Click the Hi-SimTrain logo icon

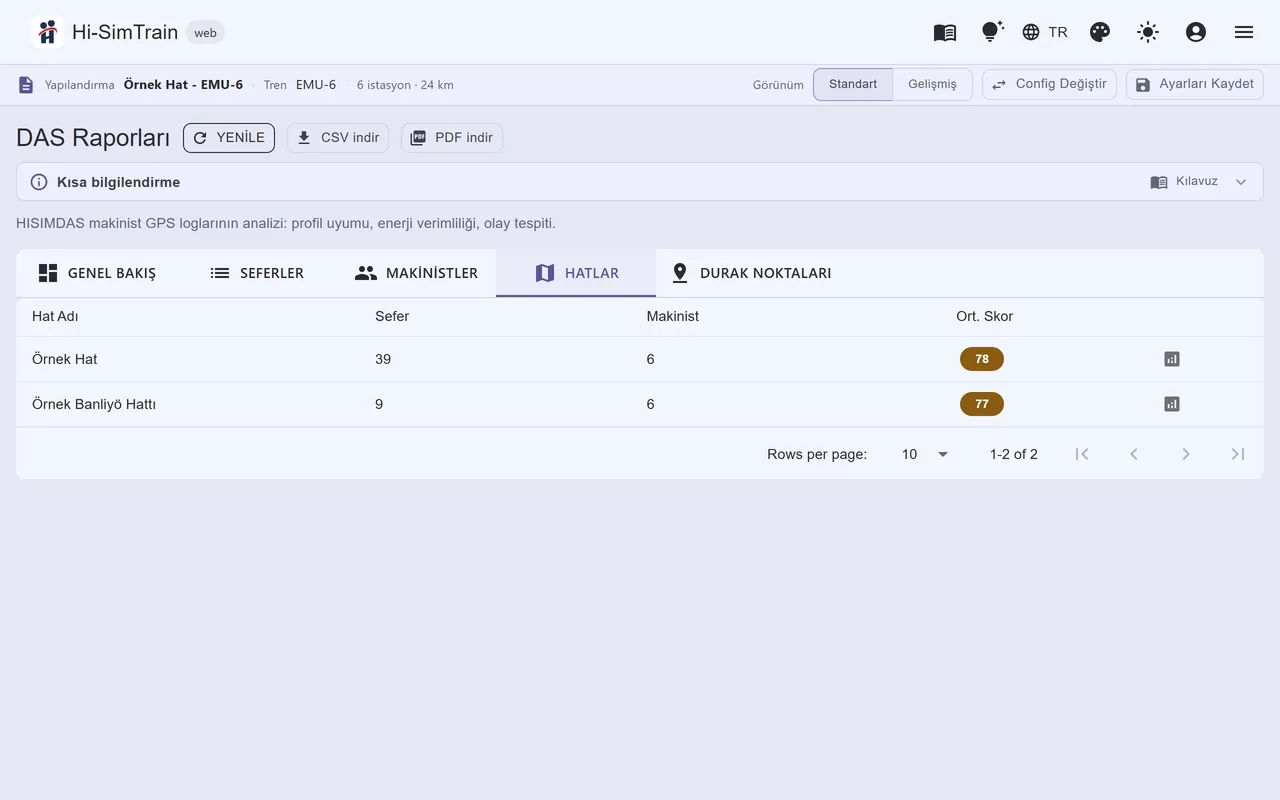tap(47, 32)
